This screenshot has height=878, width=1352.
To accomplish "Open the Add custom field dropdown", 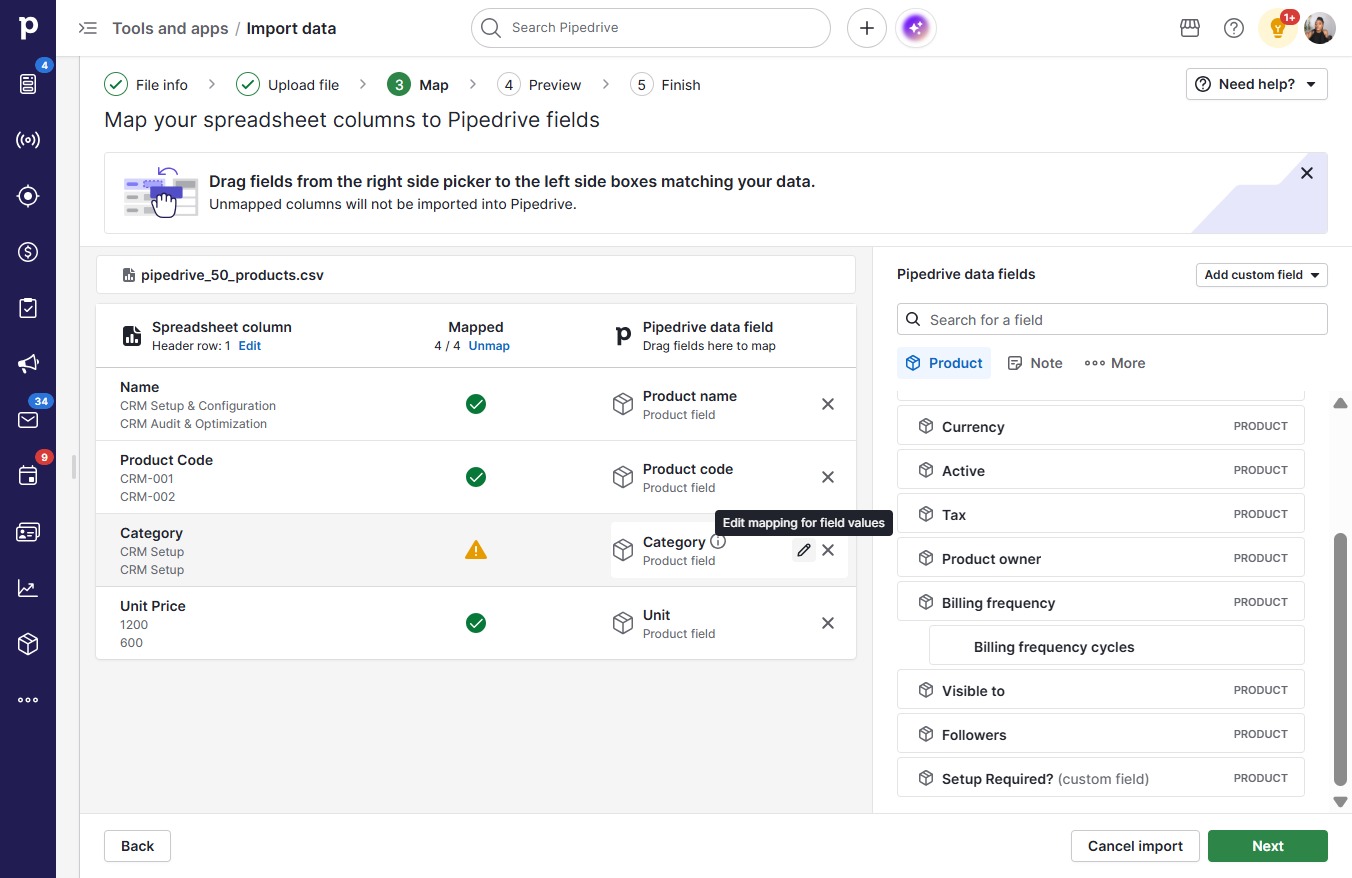I will click(1262, 275).
